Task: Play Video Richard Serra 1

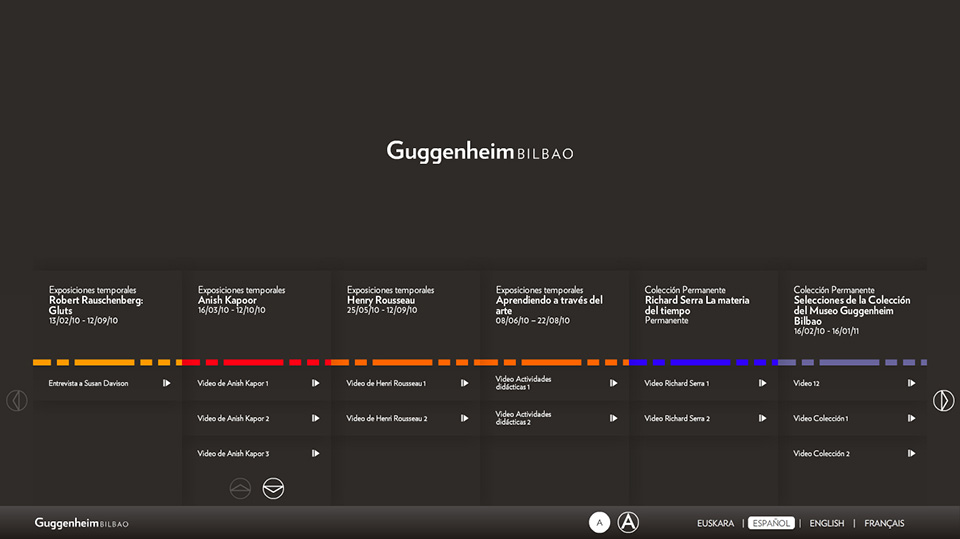Action: coord(762,383)
